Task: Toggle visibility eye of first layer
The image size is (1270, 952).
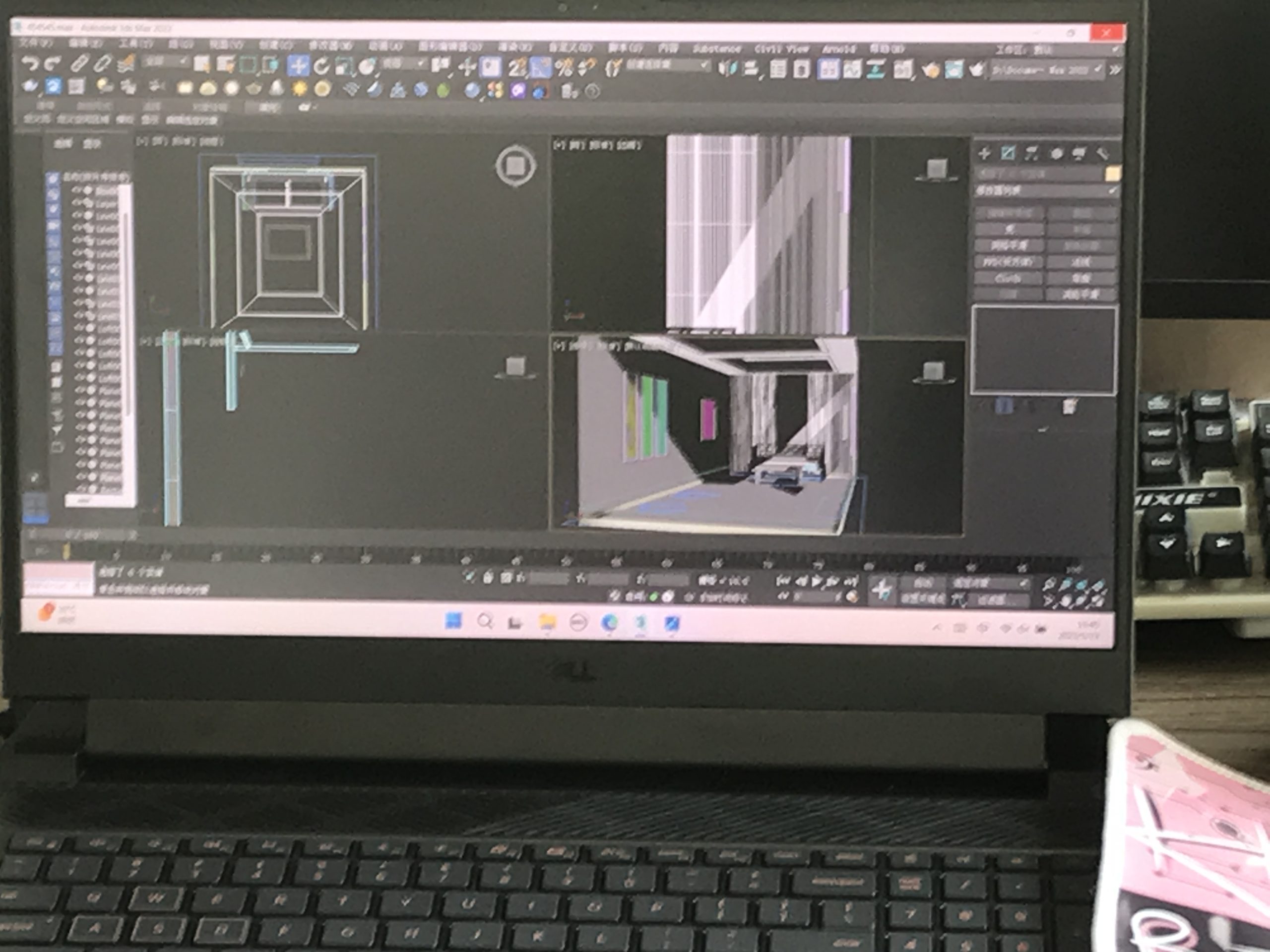Action: (x=77, y=189)
